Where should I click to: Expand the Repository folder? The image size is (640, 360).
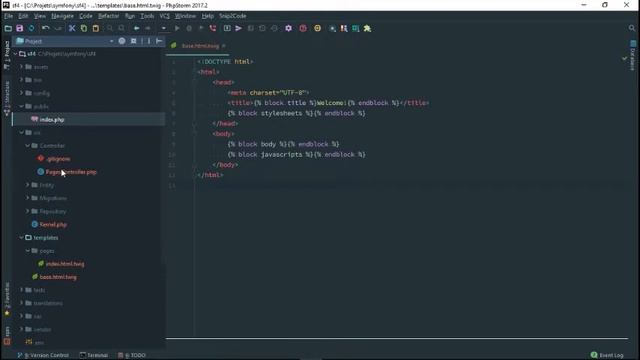[28, 211]
